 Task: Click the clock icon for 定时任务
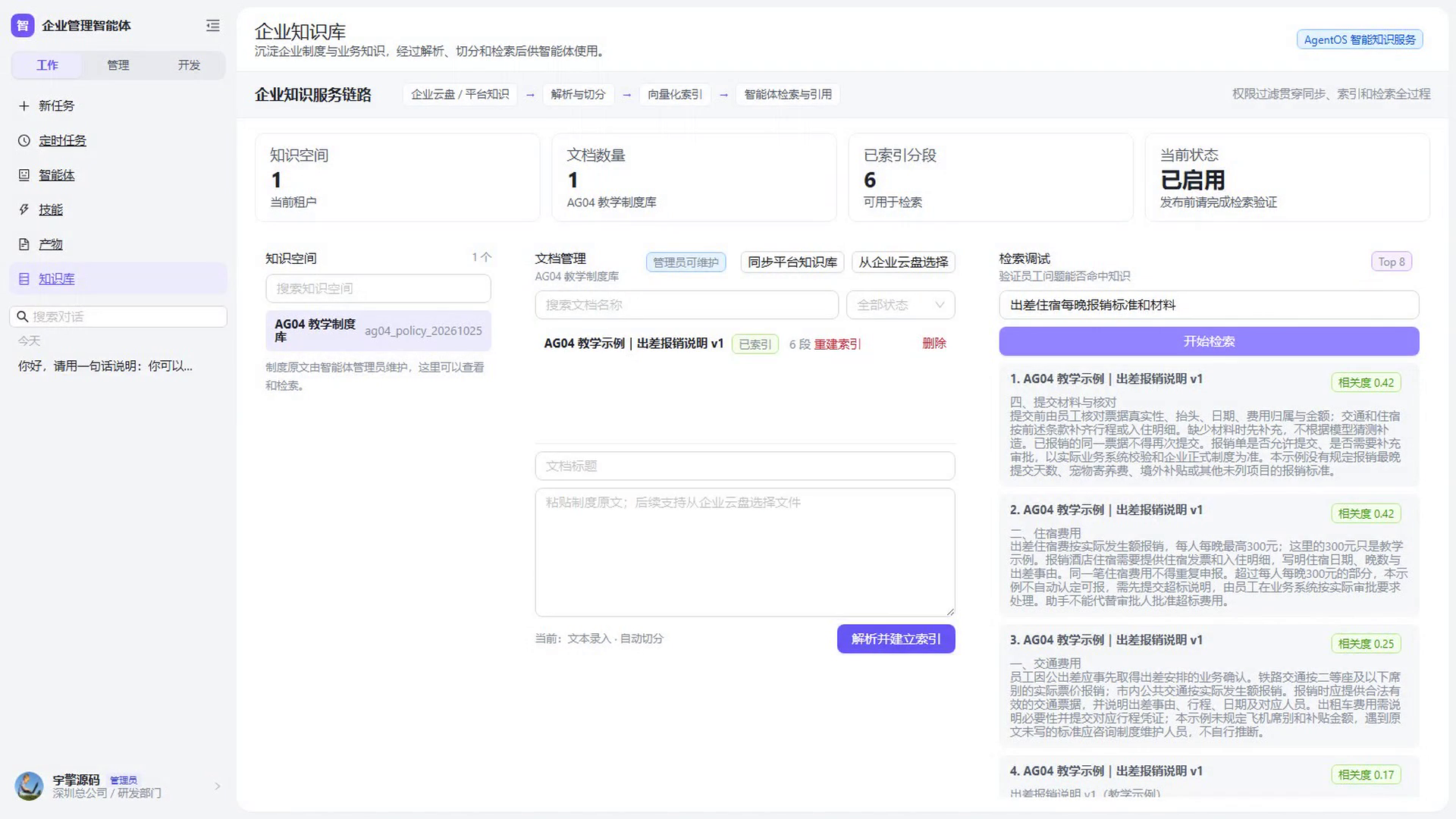click(x=24, y=140)
